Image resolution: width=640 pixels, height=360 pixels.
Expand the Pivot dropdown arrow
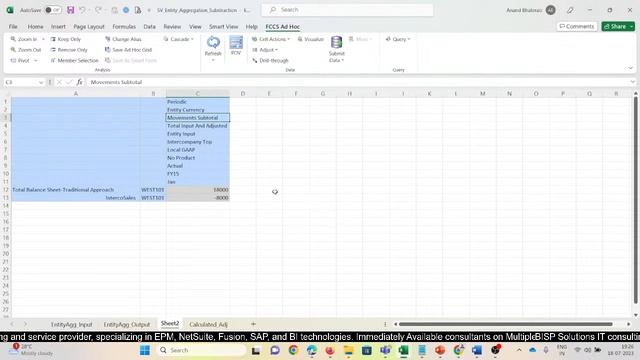[36, 60]
